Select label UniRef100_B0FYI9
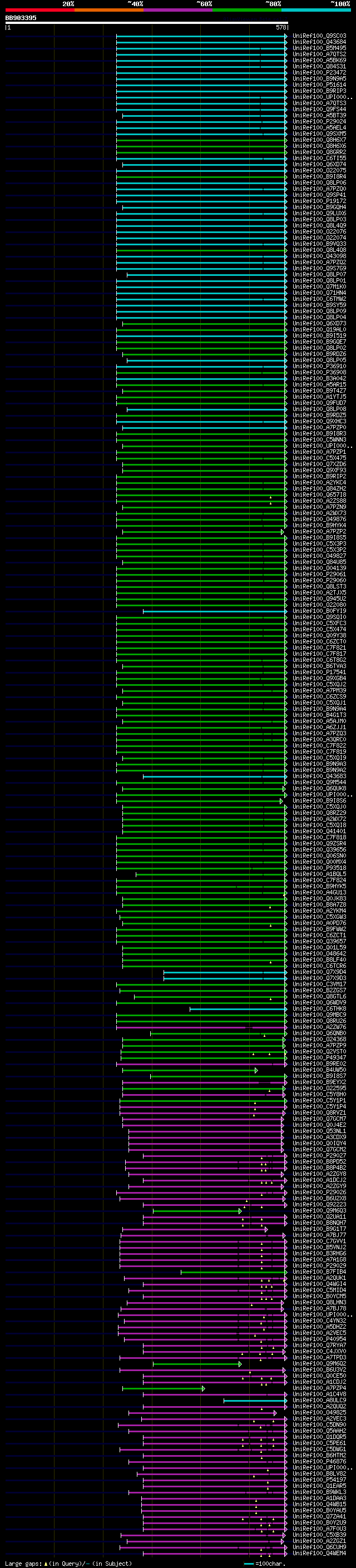 pos(319,611)
